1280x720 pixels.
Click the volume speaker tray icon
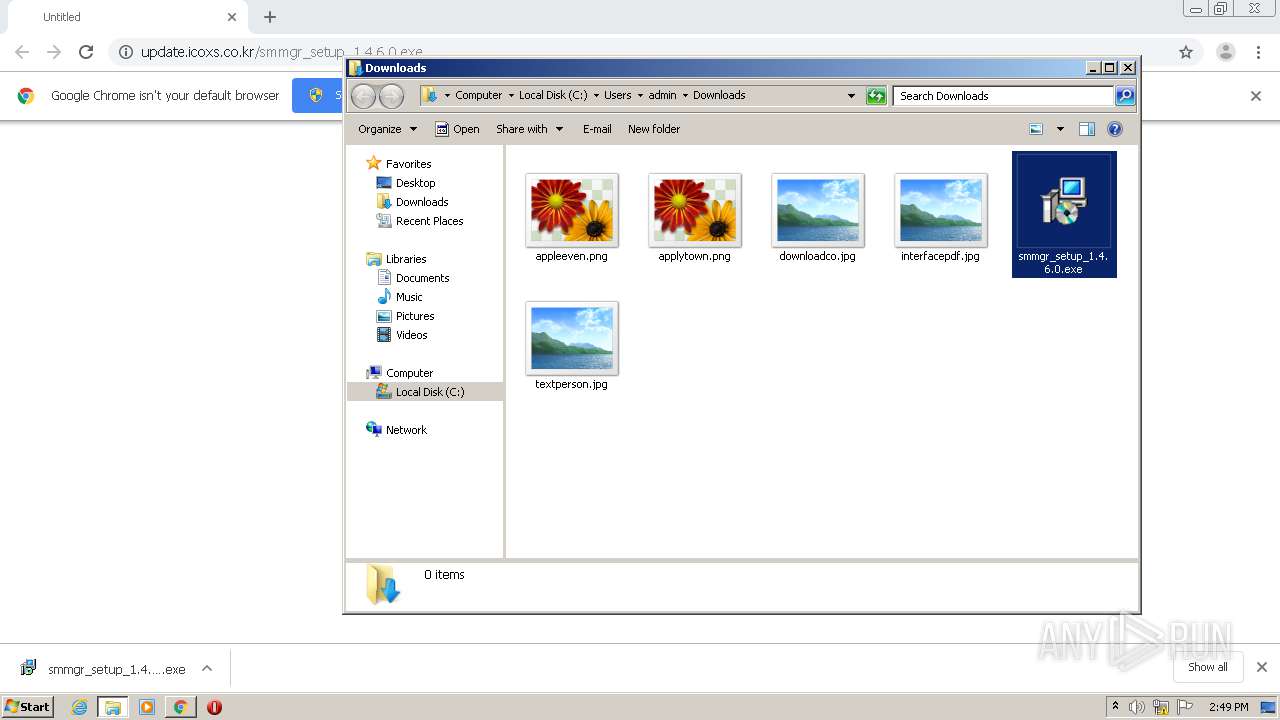[x=1137, y=707]
